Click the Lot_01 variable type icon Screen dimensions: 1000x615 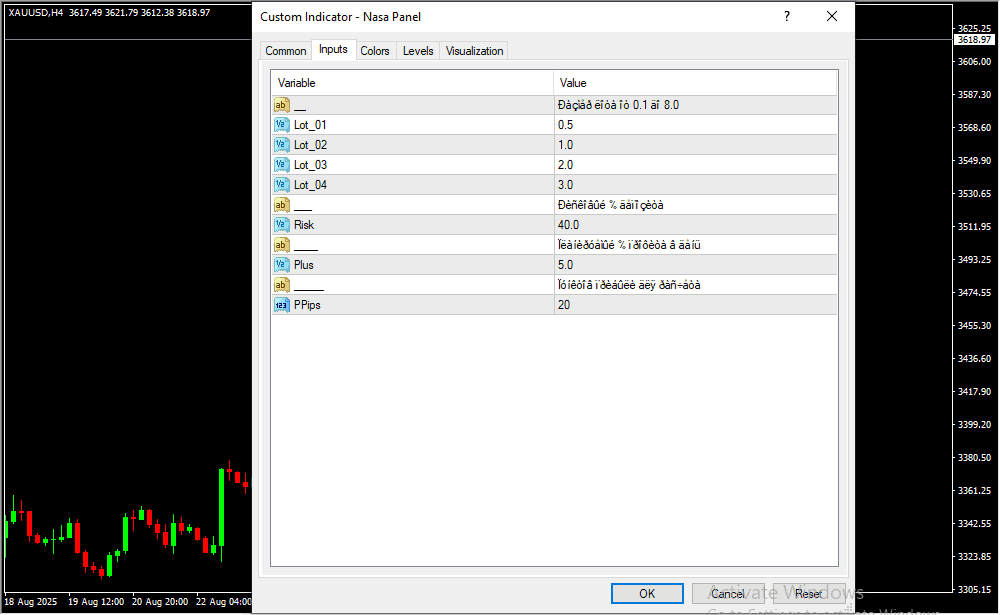[x=281, y=125]
